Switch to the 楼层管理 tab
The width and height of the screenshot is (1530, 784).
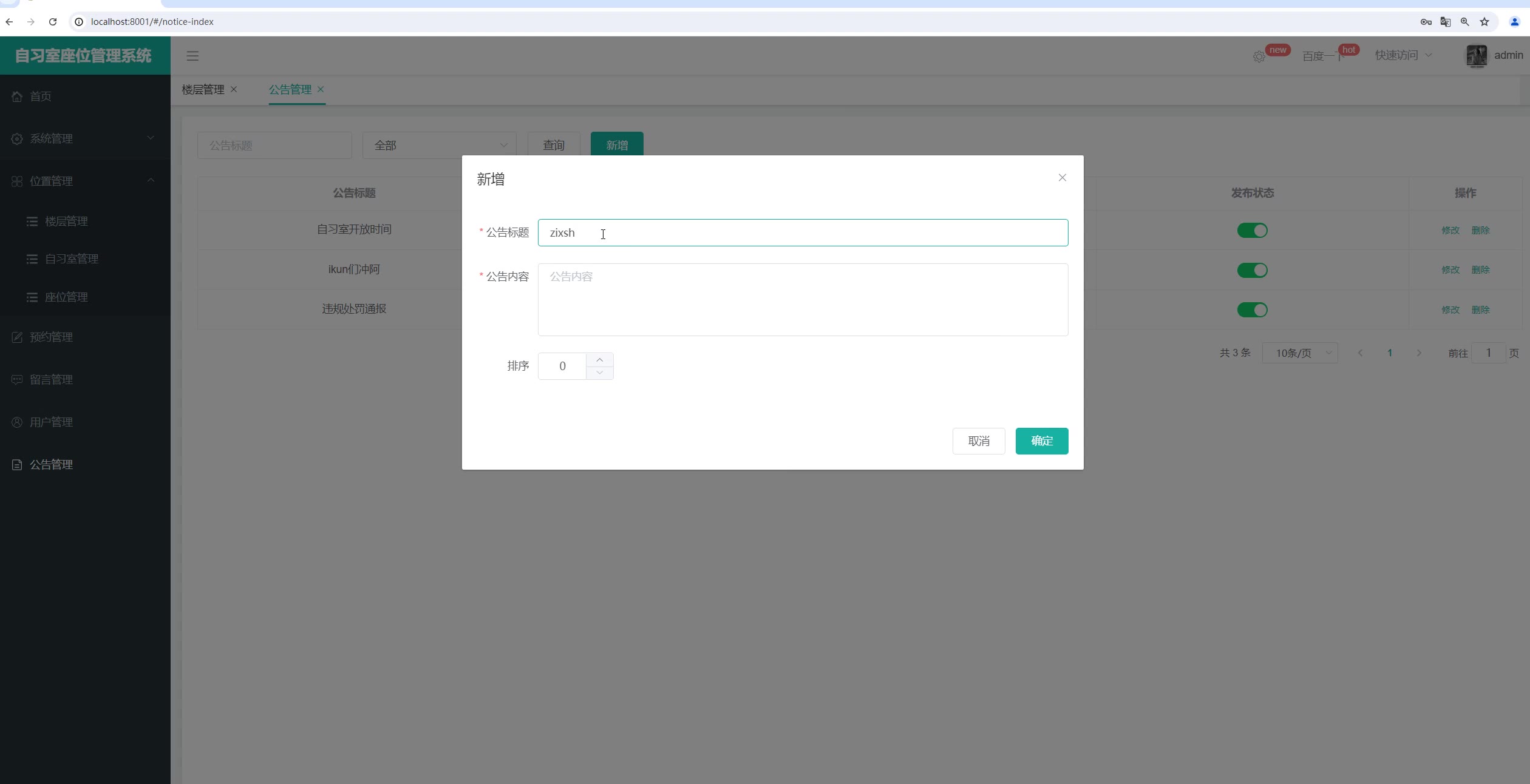(203, 90)
